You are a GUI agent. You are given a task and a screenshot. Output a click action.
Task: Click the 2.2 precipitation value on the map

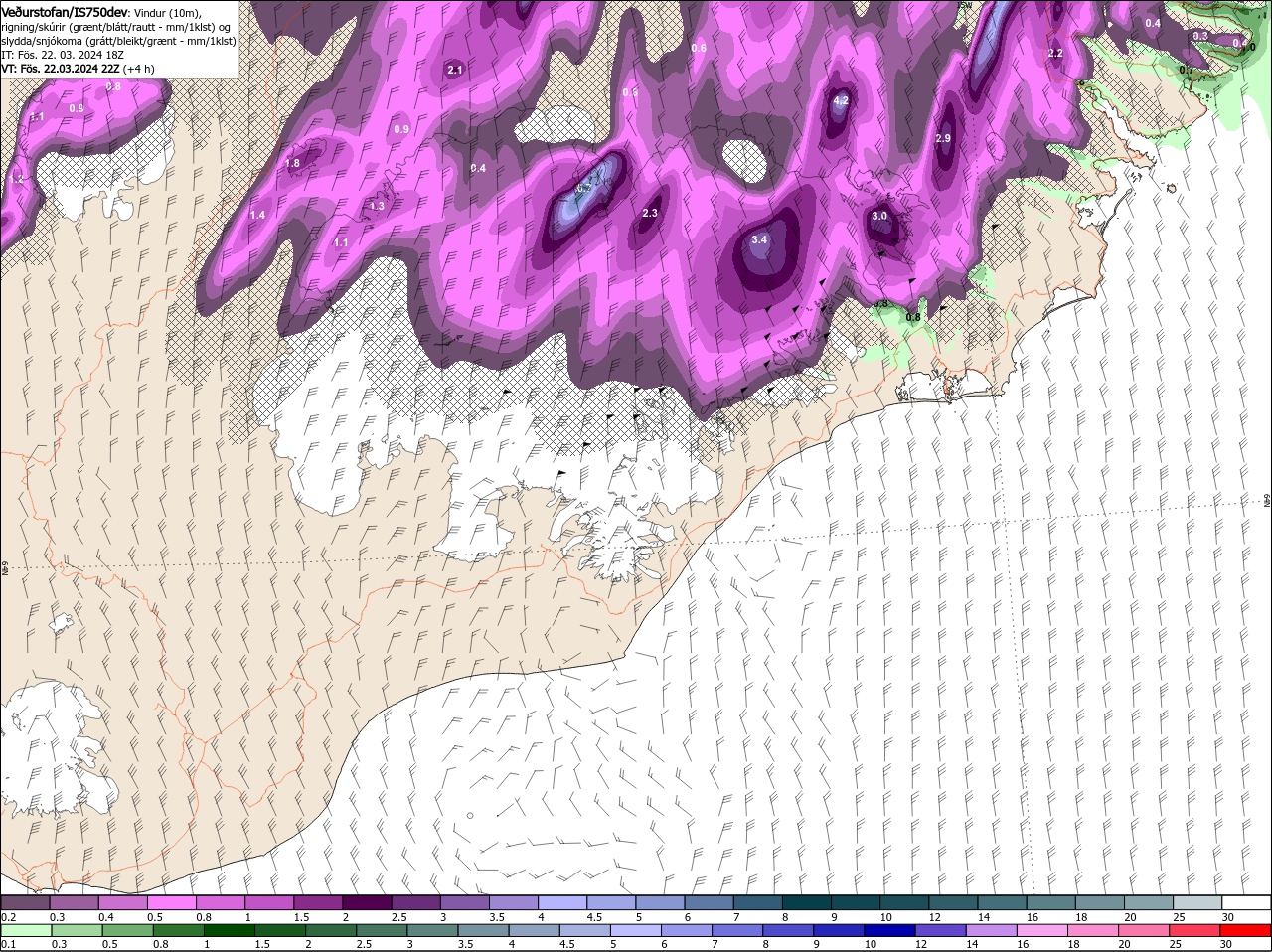pyautogui.click(x=1055, y=53)
